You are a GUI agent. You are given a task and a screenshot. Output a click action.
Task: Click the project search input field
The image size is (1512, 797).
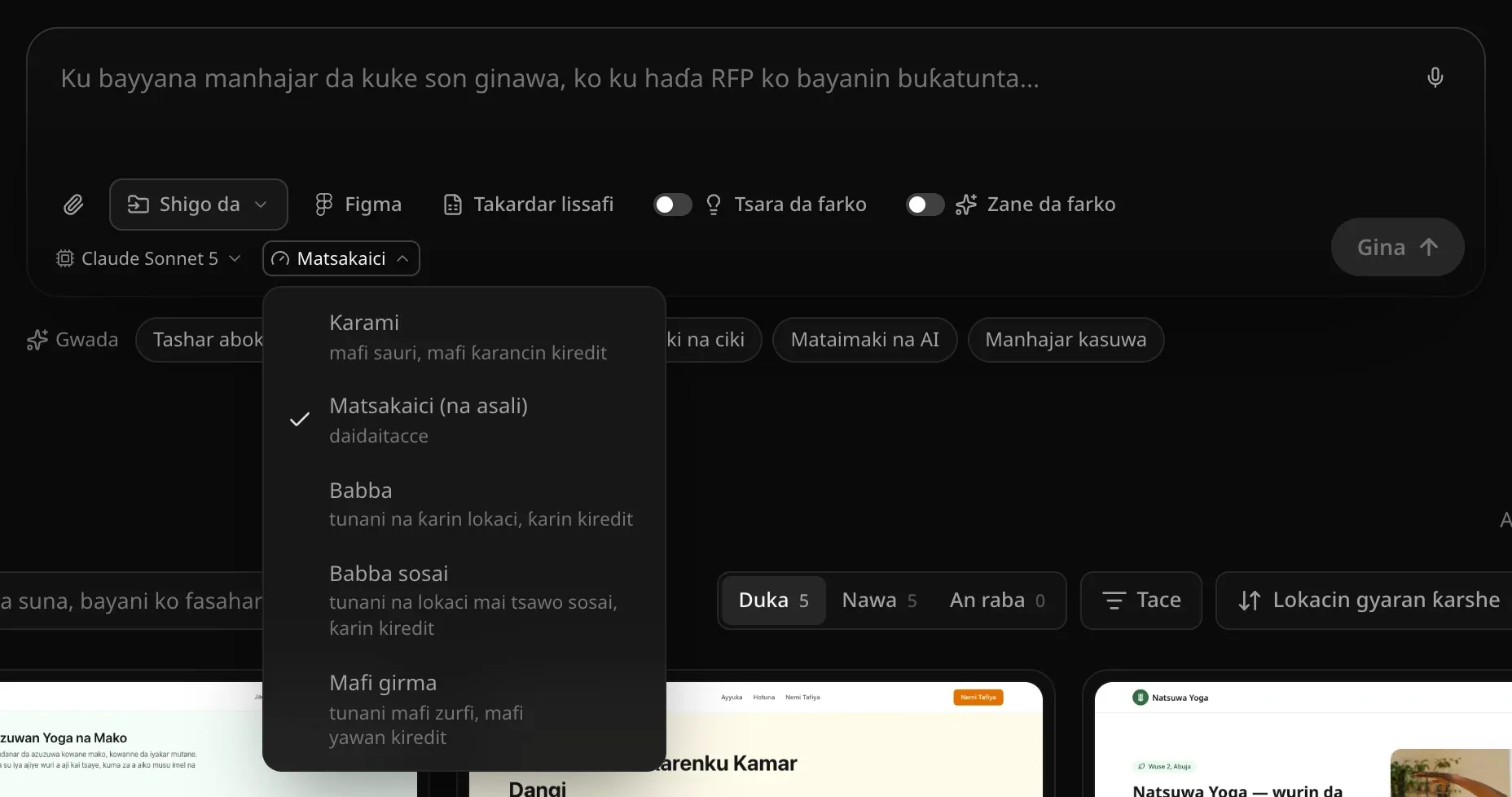[131, 601]
